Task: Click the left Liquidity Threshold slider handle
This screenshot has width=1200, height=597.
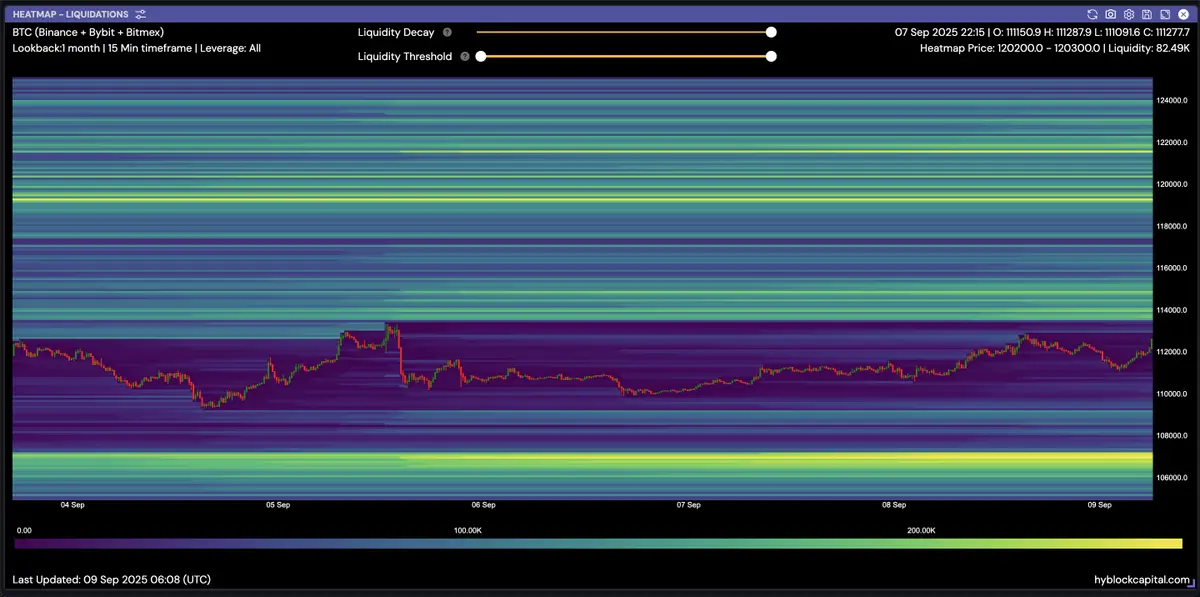Action: (x=481, y=56)
